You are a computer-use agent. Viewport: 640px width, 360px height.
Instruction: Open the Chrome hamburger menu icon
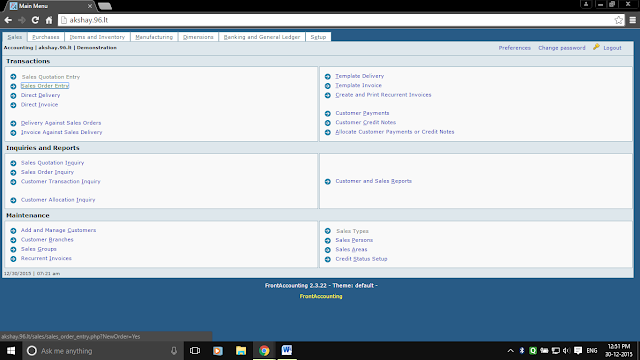[x=633, y=20]
